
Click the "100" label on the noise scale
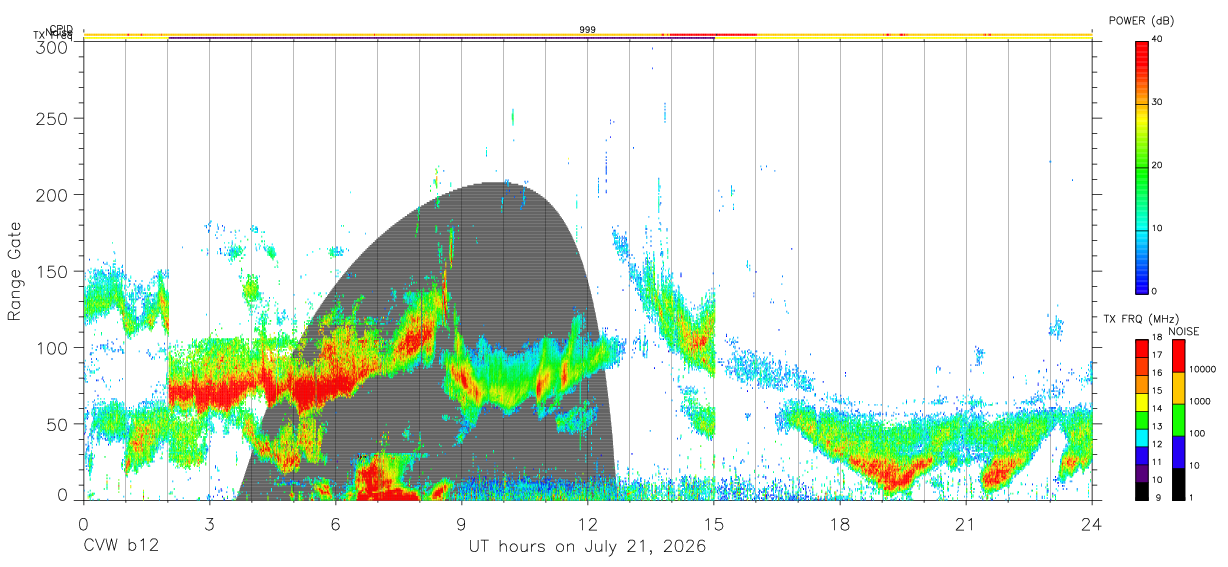click(1198, 433)
